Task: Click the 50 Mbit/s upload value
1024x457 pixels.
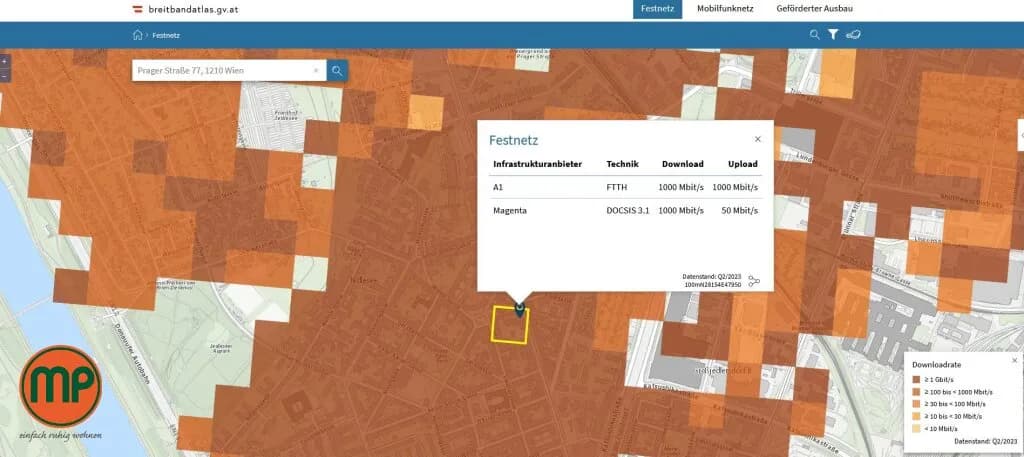Action: pyautogui.click(x=740, y=211)
